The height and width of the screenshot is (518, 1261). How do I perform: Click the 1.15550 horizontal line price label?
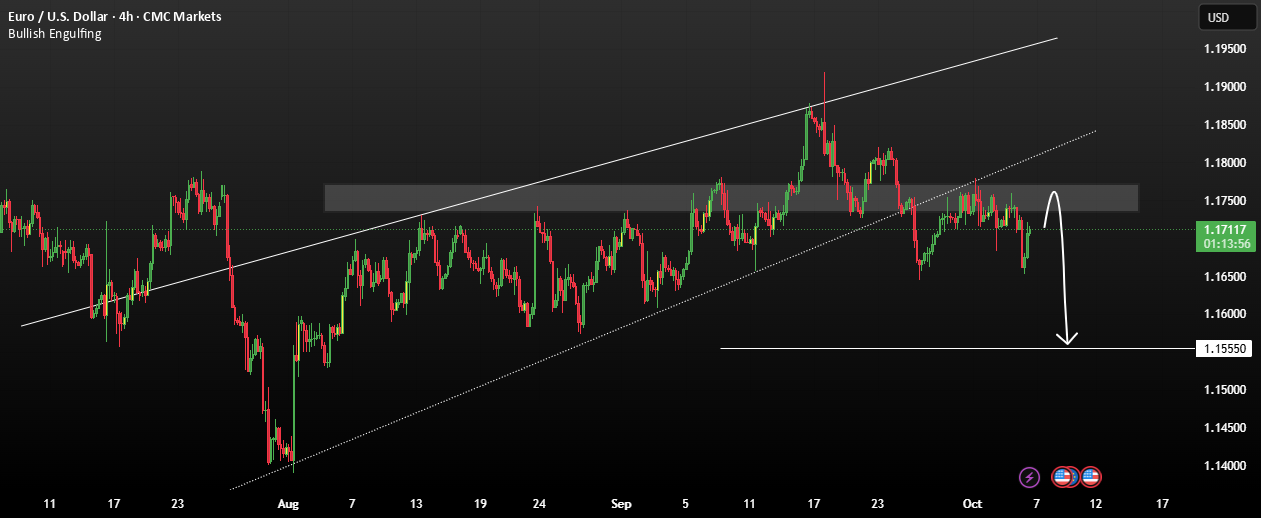coord(1227,348)
